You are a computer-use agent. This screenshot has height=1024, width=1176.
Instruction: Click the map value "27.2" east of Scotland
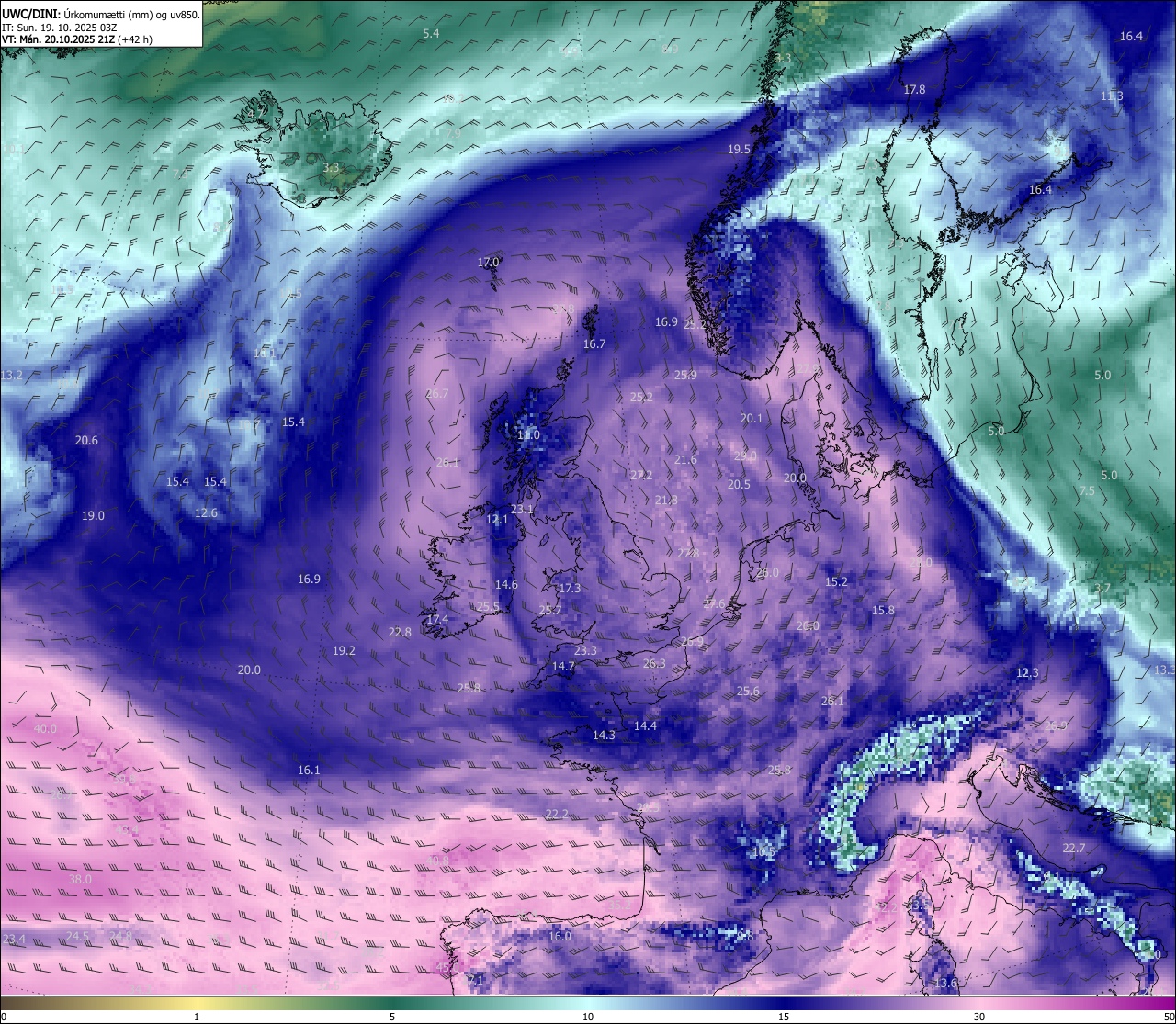coord(641,476)
